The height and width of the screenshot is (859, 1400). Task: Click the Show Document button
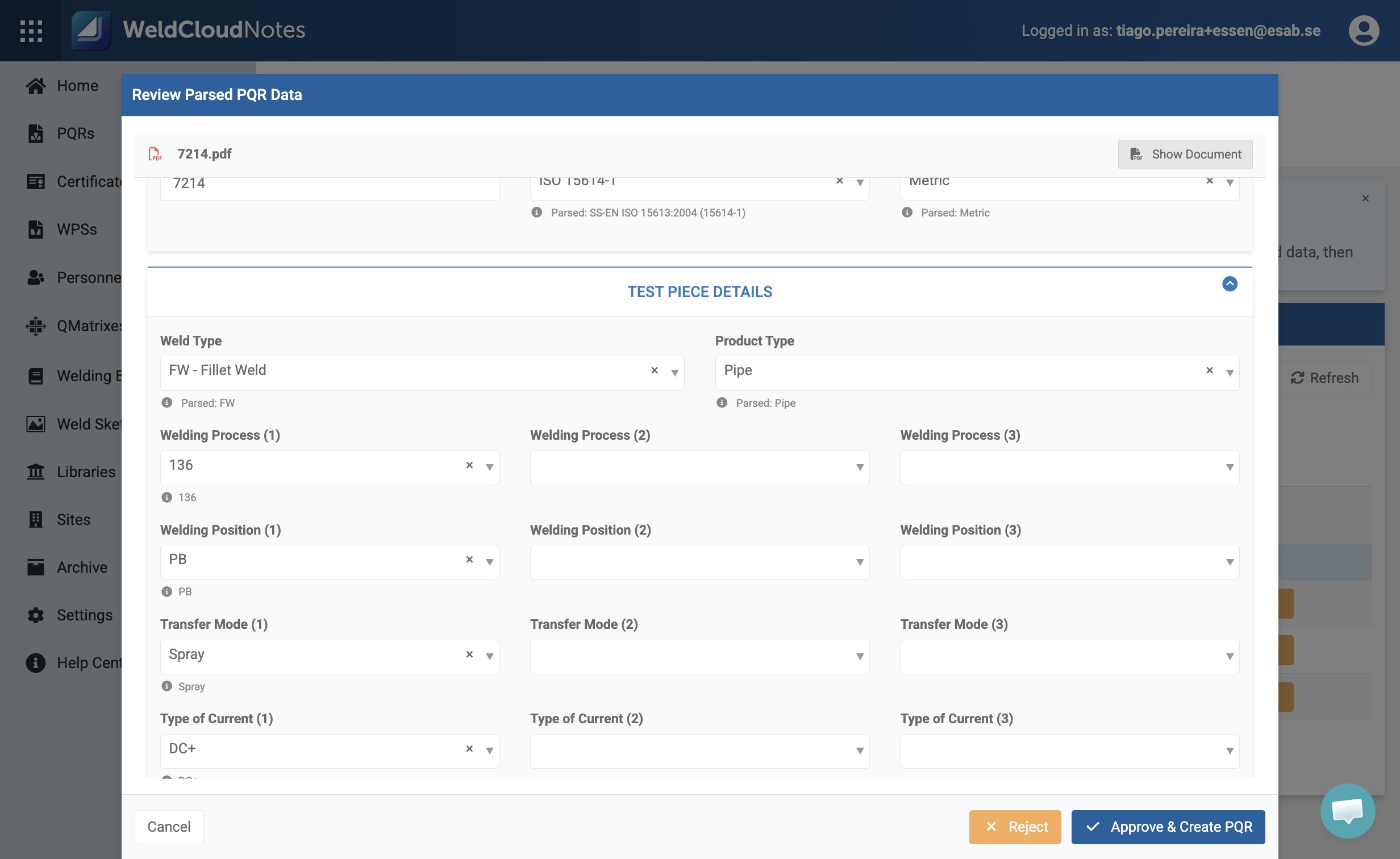click(1185, 155)
